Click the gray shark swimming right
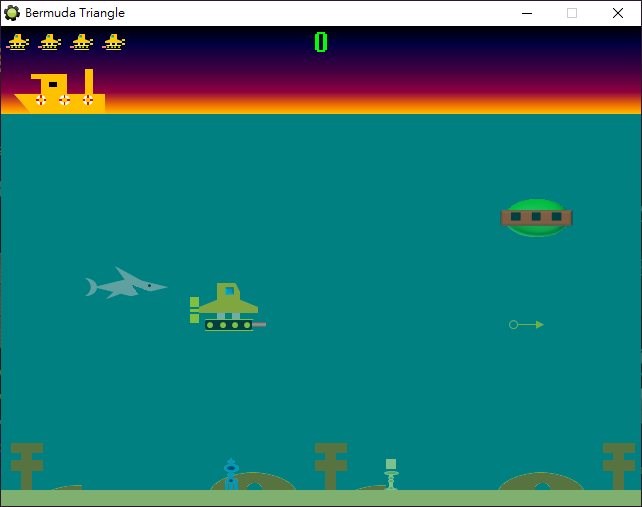 [126, 283]
